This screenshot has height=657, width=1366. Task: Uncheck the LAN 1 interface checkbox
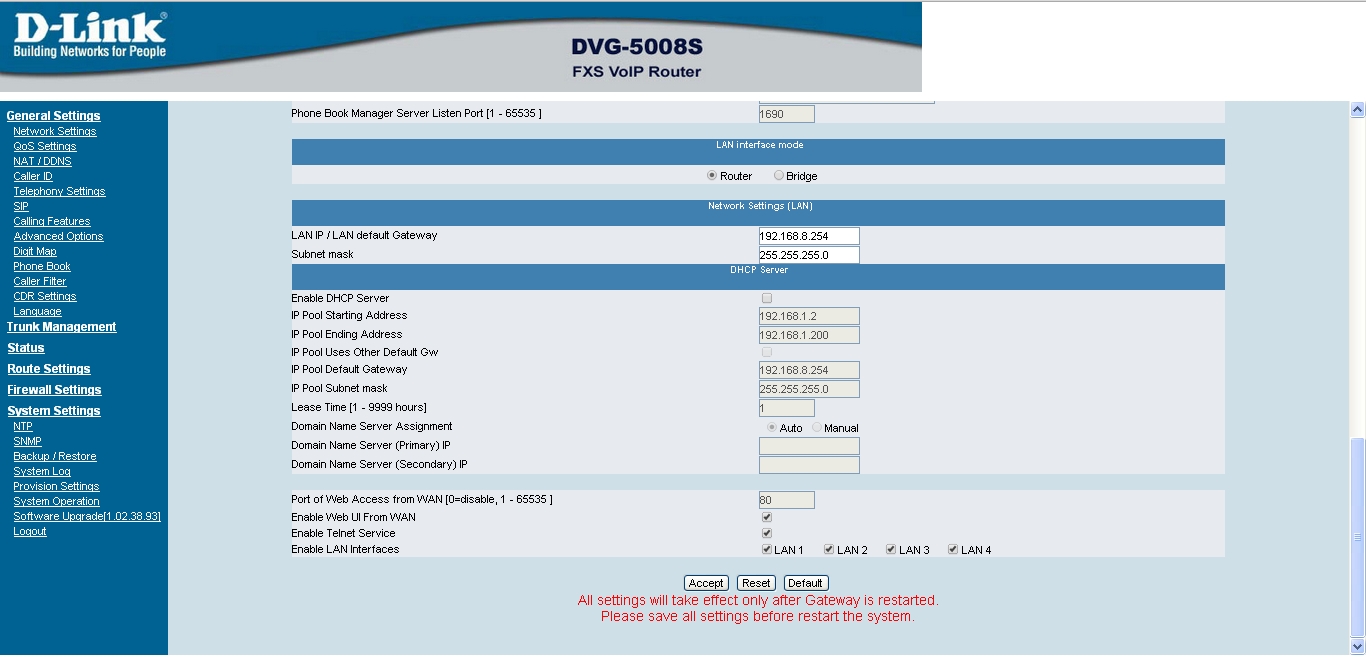767,549
